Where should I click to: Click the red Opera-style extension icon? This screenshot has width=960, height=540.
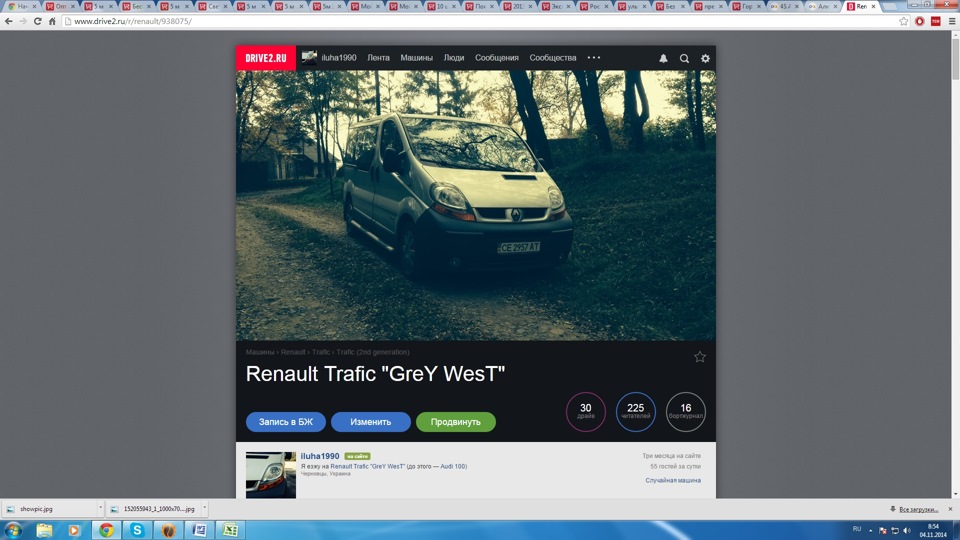[x=920, y=21]
